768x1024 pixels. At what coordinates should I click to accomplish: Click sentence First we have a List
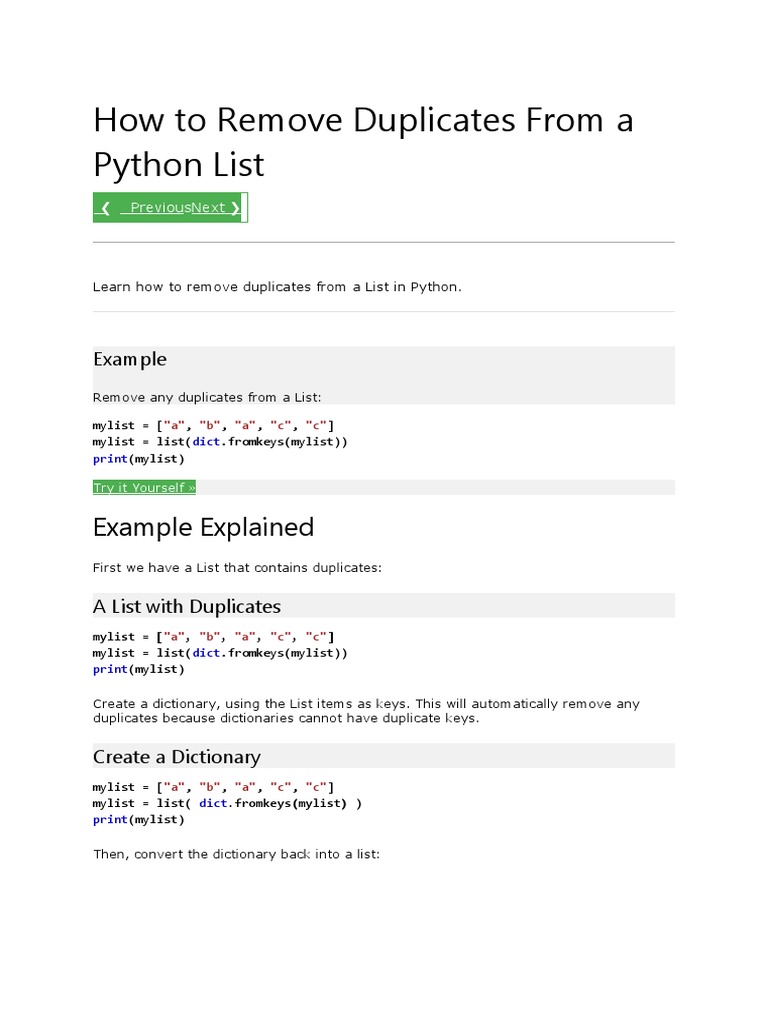237,568
